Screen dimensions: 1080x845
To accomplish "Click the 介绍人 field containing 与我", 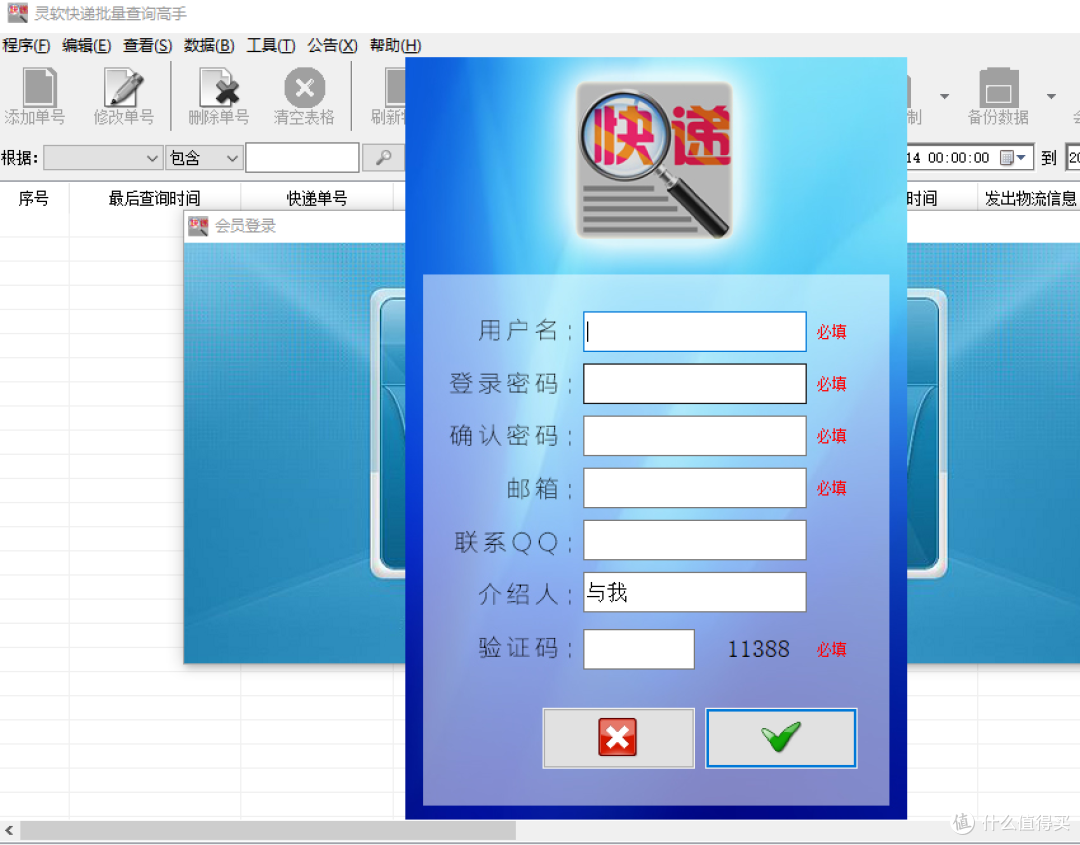I will pos(694,592).
